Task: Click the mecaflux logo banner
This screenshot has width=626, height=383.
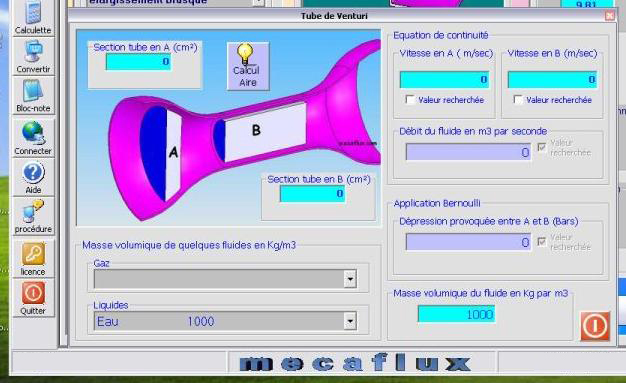Action: point(355,363)
